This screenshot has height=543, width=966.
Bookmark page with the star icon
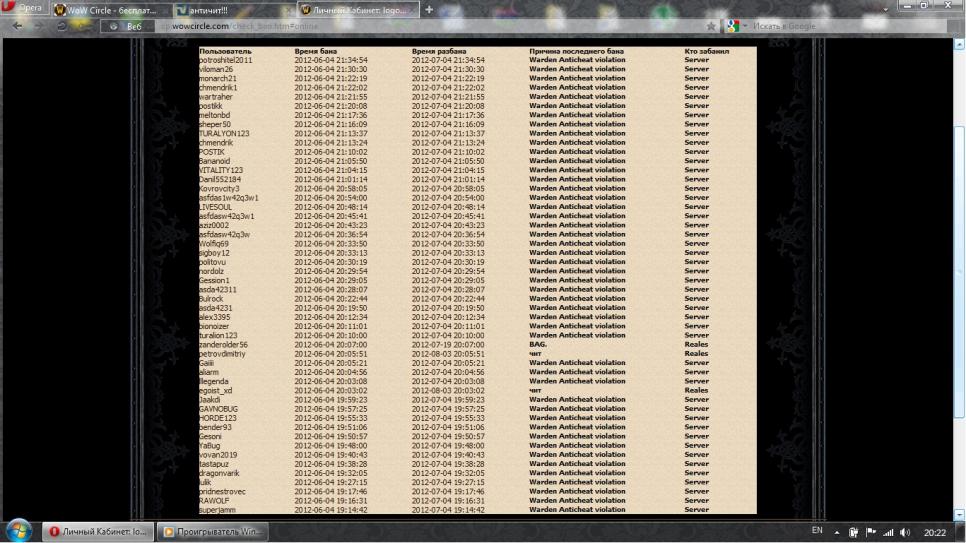(711, 26)
